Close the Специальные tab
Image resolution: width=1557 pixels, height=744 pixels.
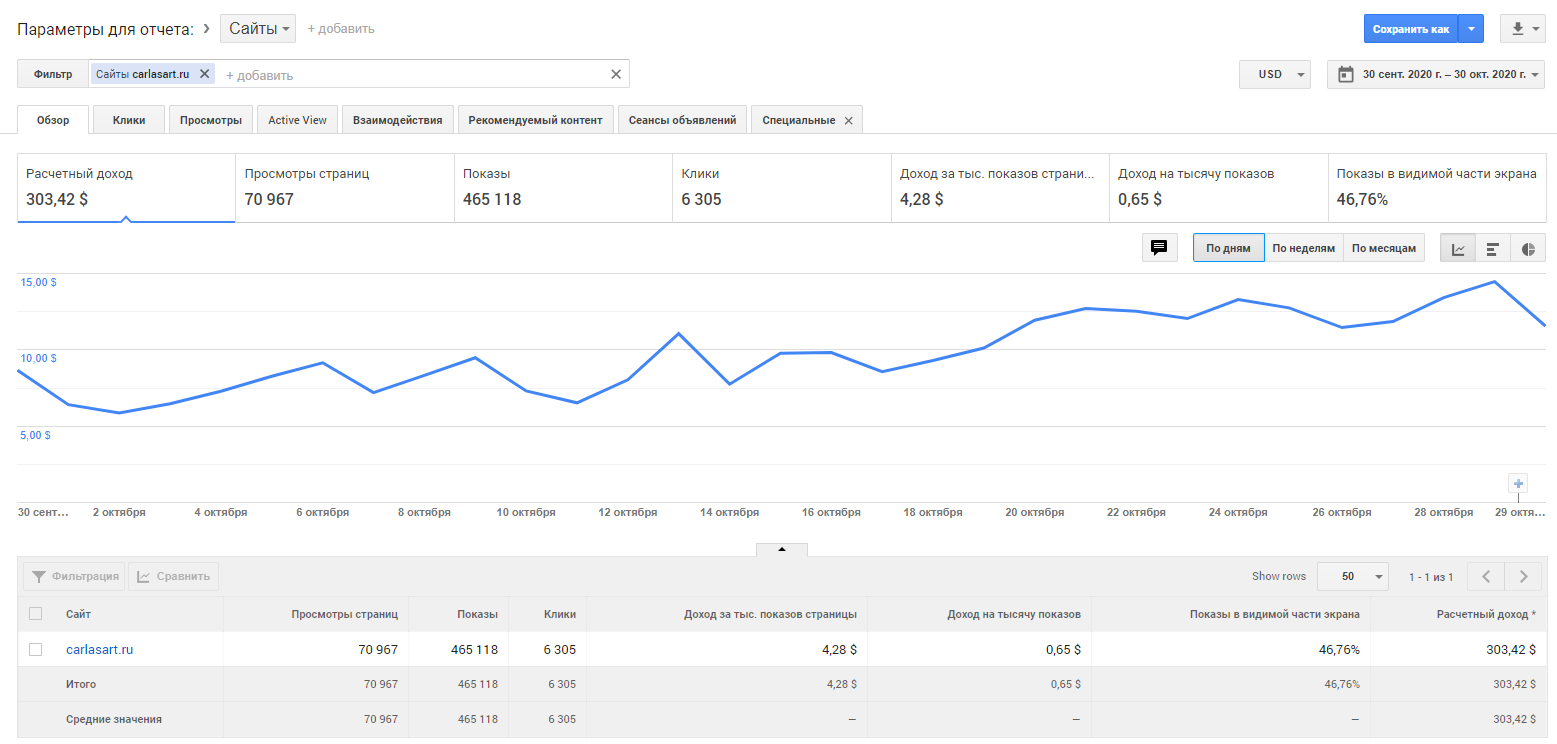848,120
